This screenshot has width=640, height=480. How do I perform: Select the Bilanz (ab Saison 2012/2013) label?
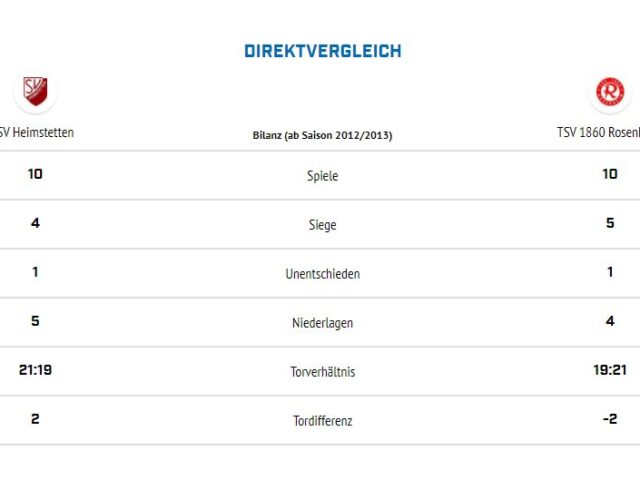(322, 134)
